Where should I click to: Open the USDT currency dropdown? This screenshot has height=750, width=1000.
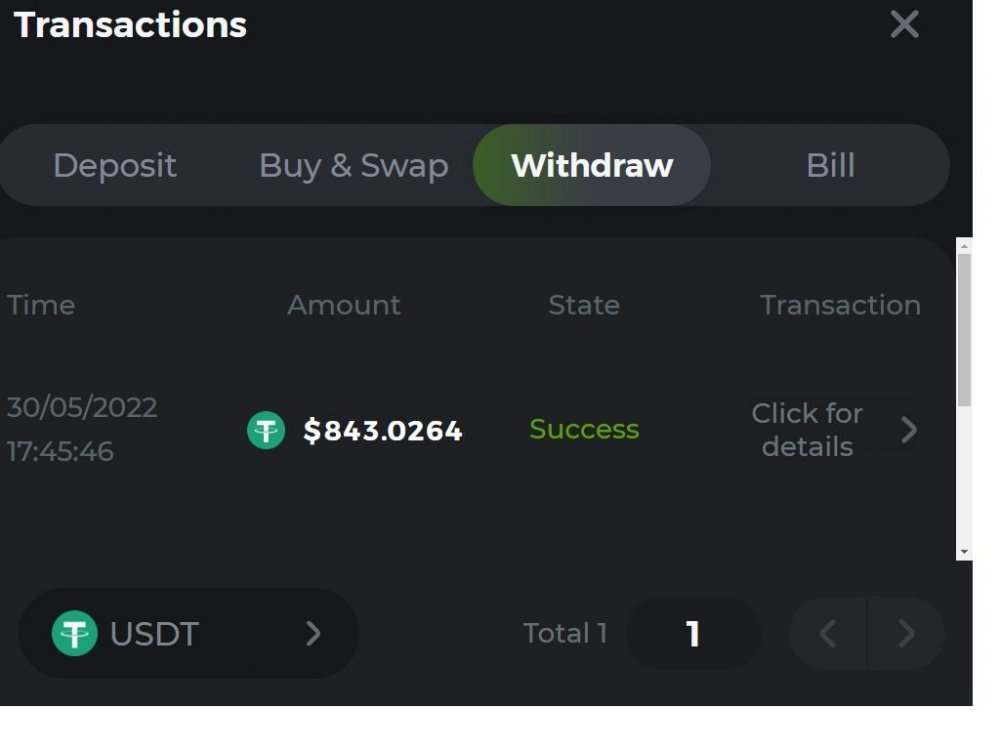coord(187,633)
